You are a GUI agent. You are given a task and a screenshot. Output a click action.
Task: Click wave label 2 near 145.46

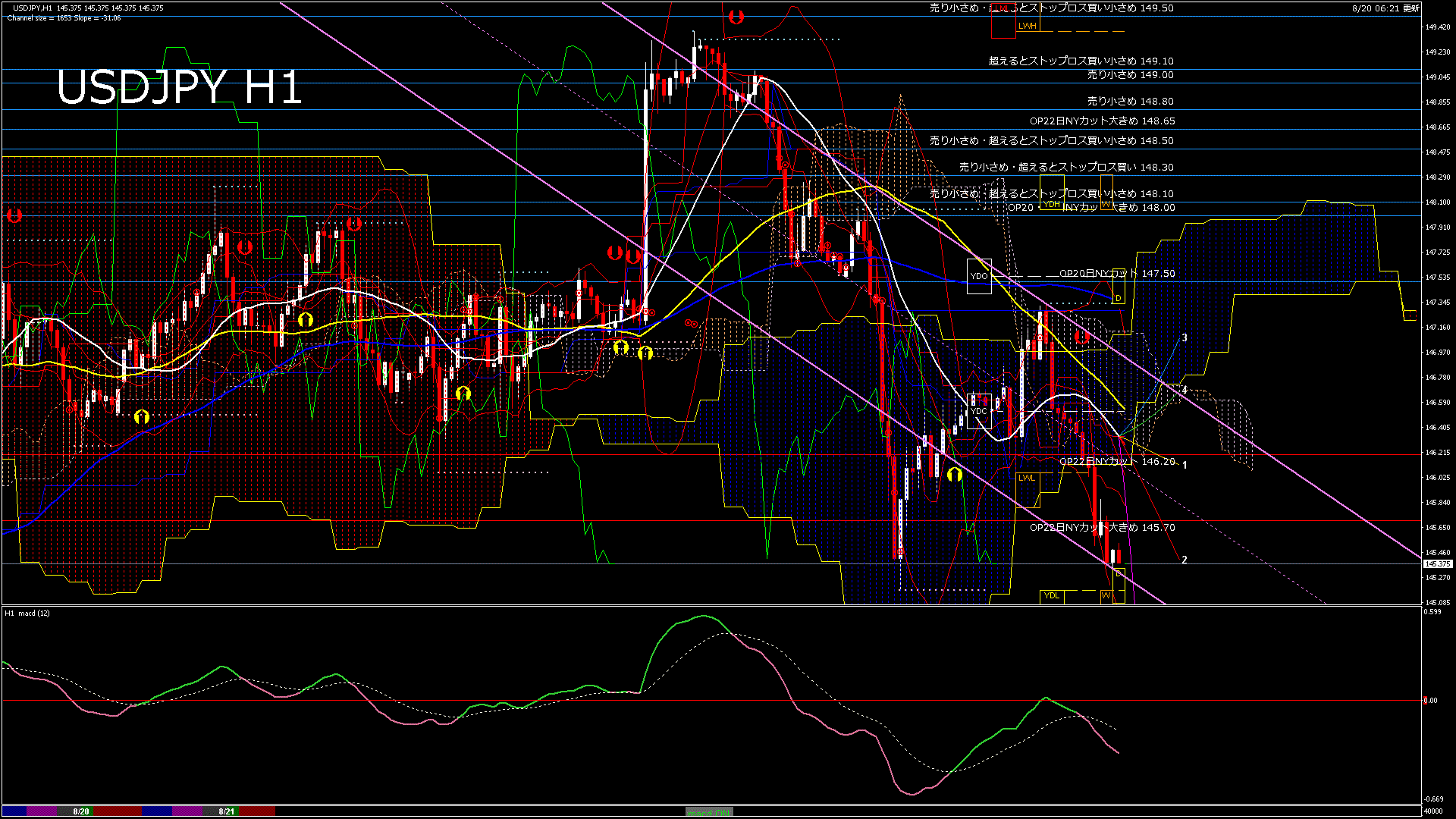(x=1185, y=560)
